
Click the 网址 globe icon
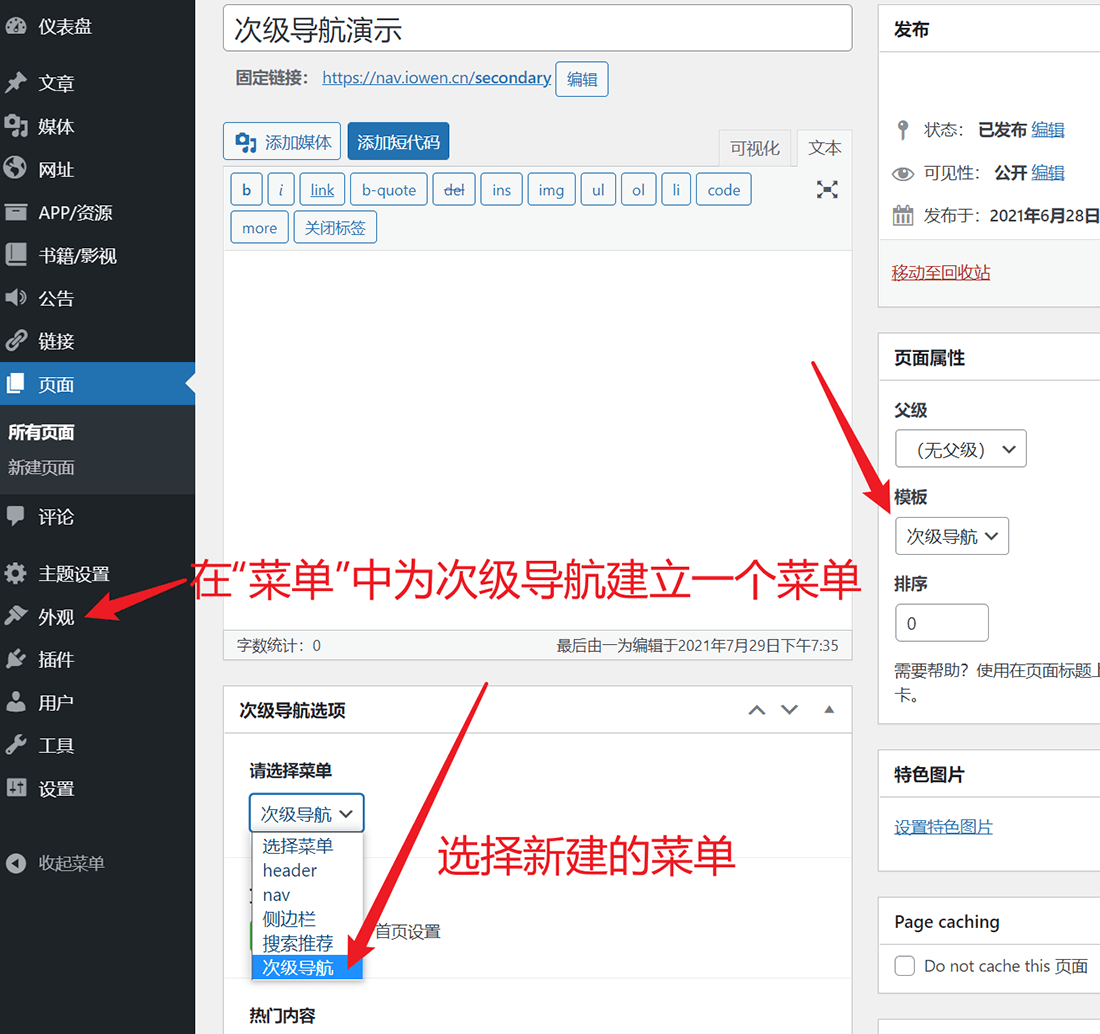point(15,169)
